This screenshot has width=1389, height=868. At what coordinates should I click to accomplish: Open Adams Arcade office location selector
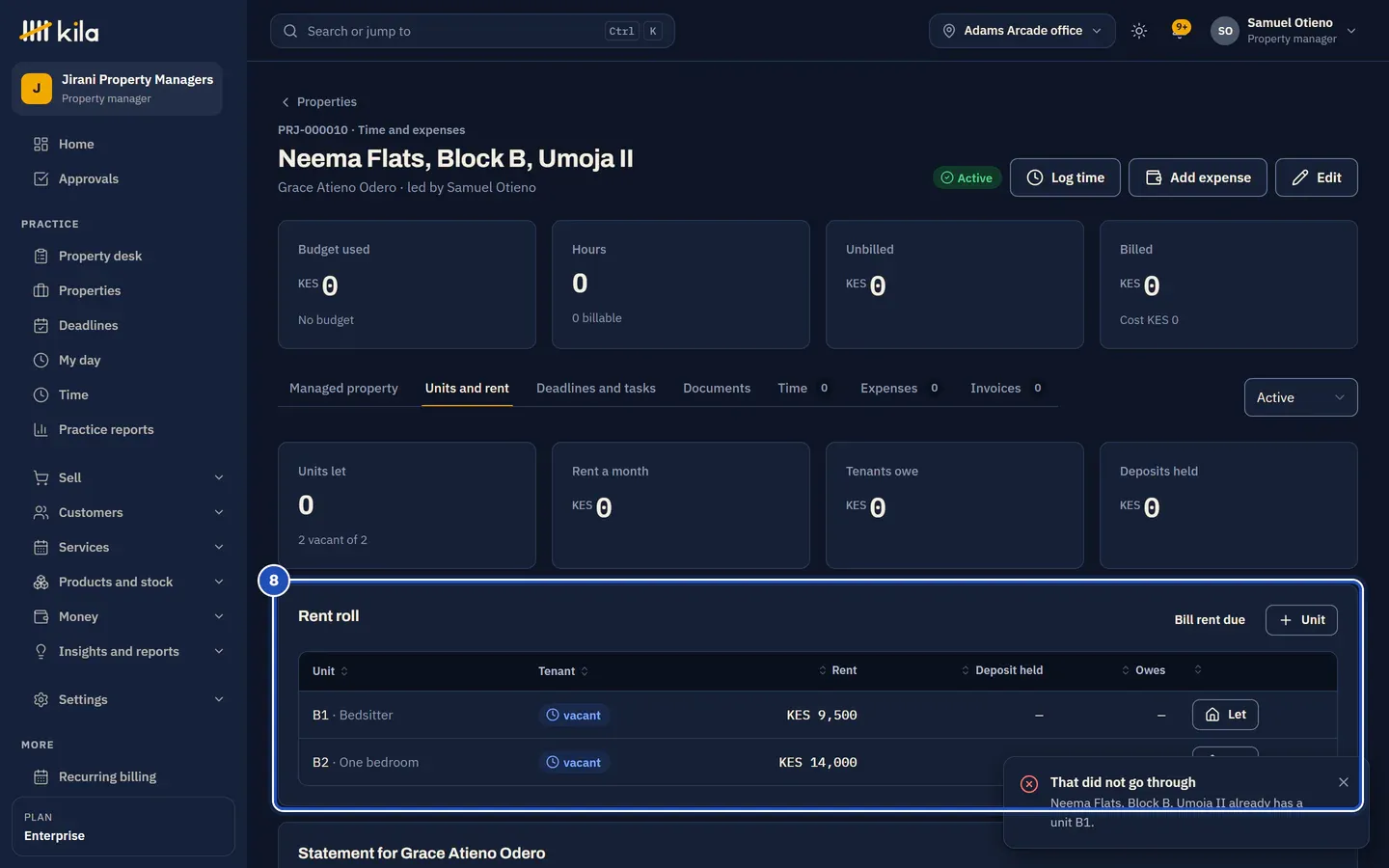(1022, 31)
